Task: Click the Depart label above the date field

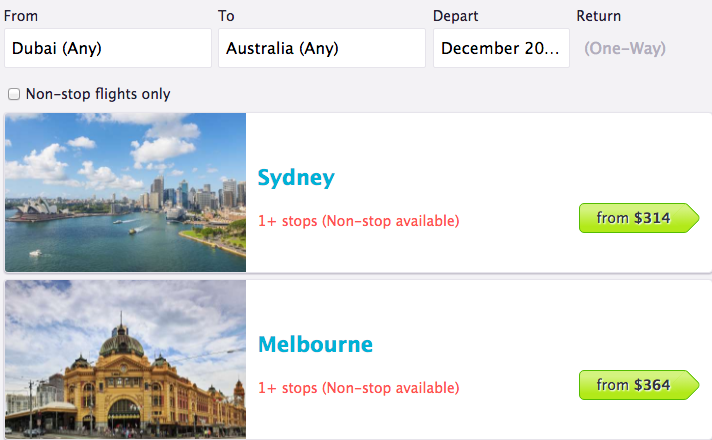Action: point(455,16)
